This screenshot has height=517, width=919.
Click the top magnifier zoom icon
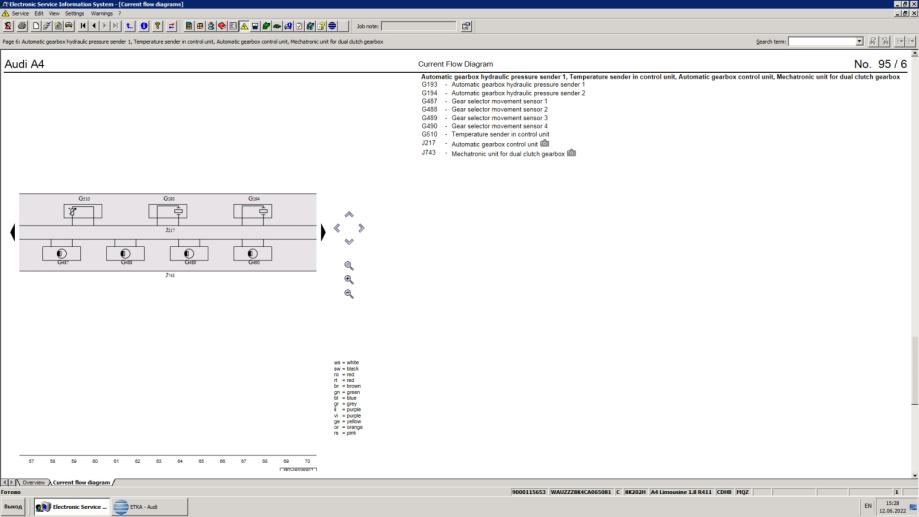349,266
